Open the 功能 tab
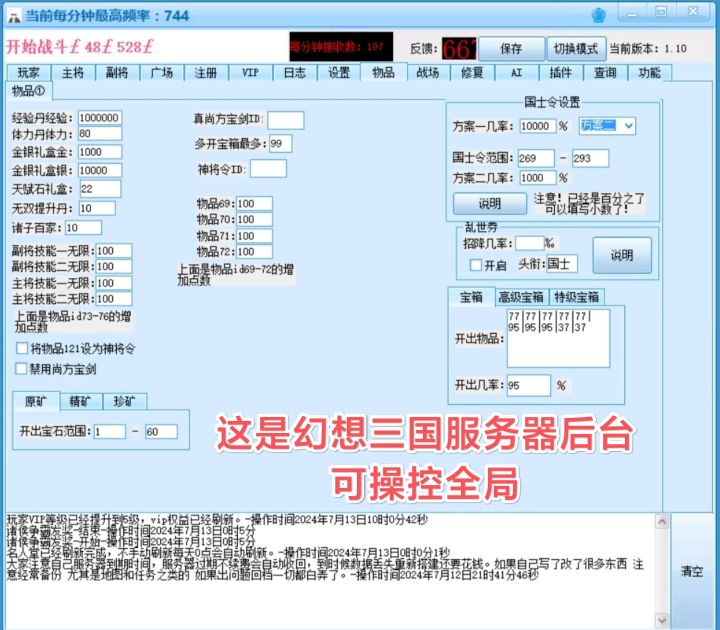The height and width of the screenshot is (630, 720). click(650, 73)
